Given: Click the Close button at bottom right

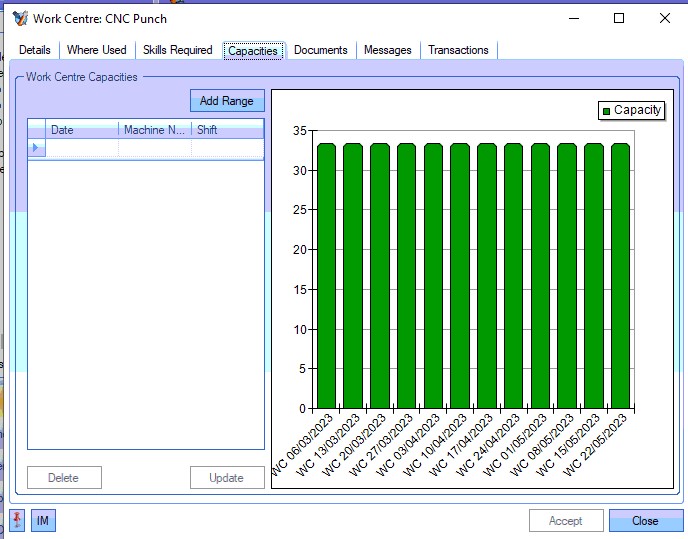Looking at the screenshot, I should [x=645, y=521].
